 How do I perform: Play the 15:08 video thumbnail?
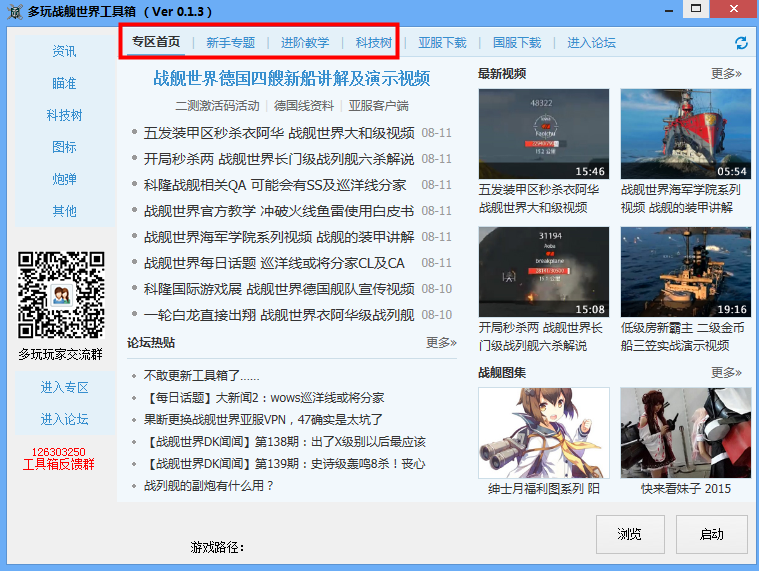click(544, 271)
